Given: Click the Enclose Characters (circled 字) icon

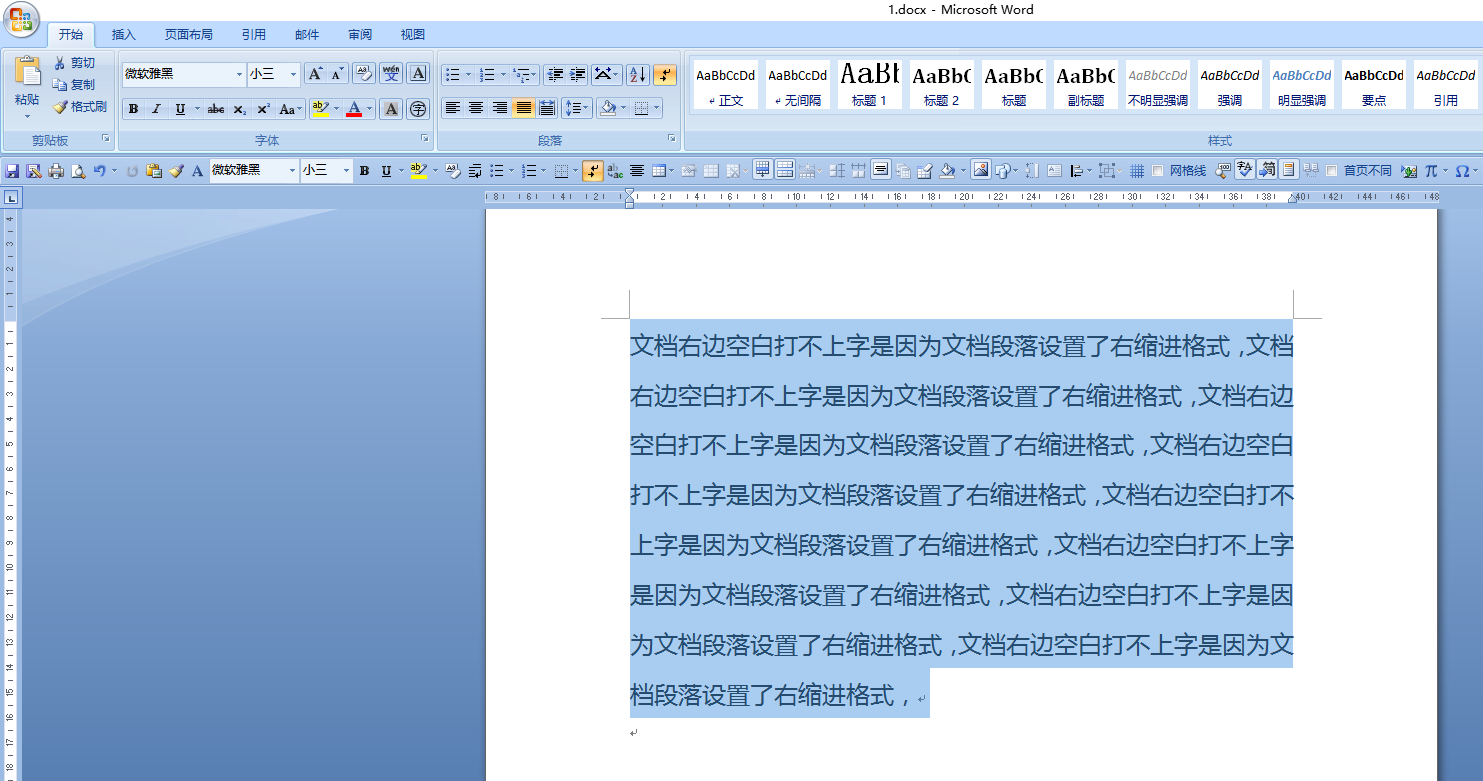Looking at the screenshot, I should coord(418,109).
